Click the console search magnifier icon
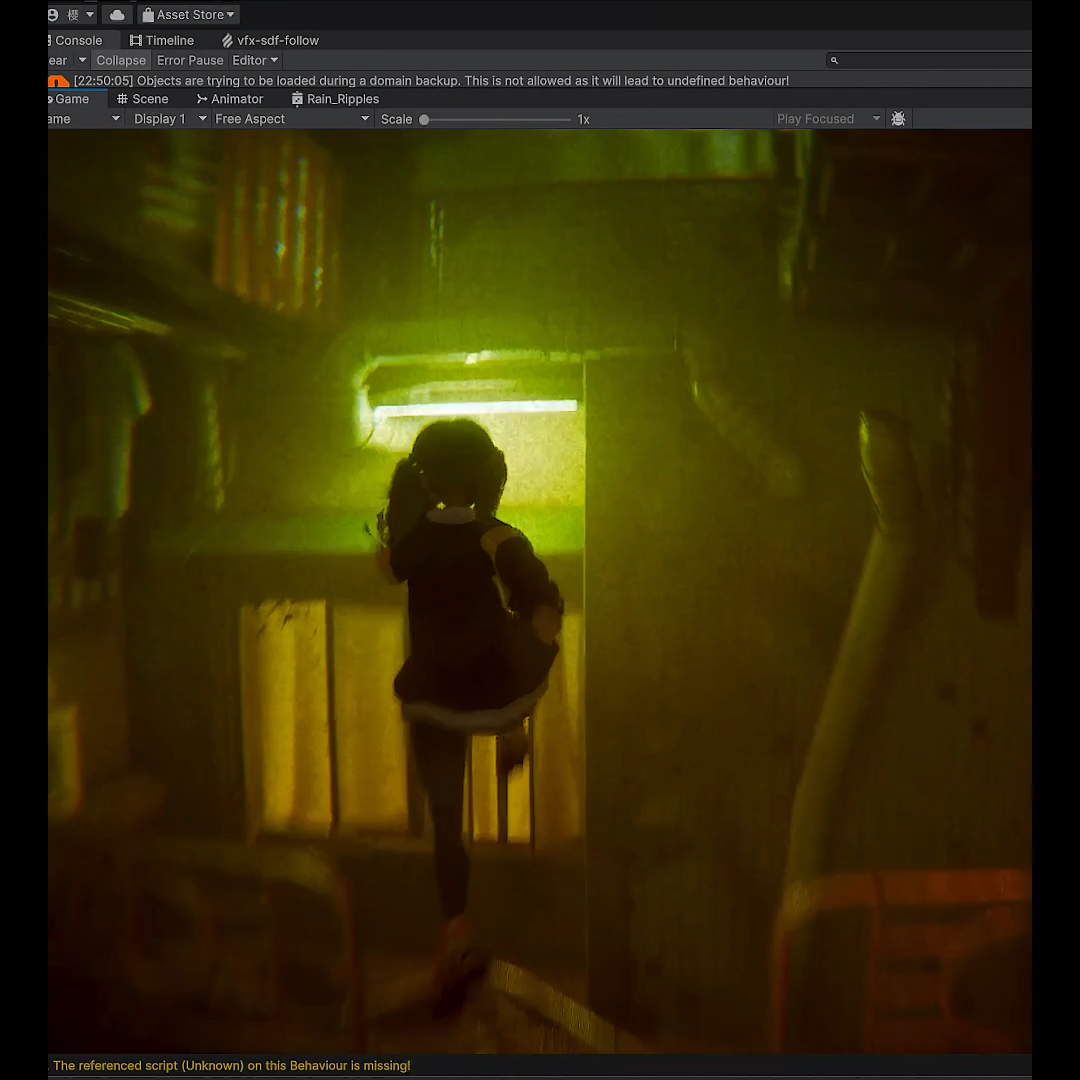 [834, 61]
